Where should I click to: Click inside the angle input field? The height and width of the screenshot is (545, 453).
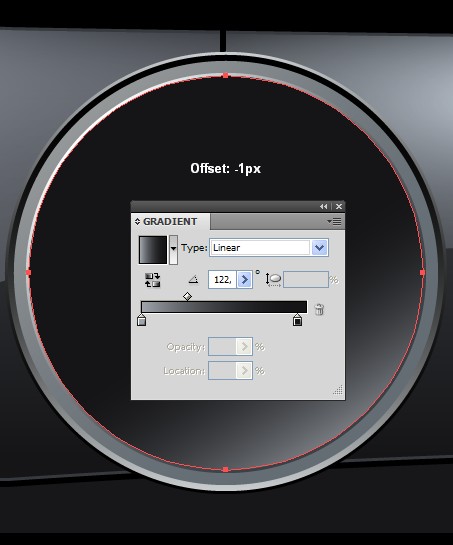click(x=223, y=279)
